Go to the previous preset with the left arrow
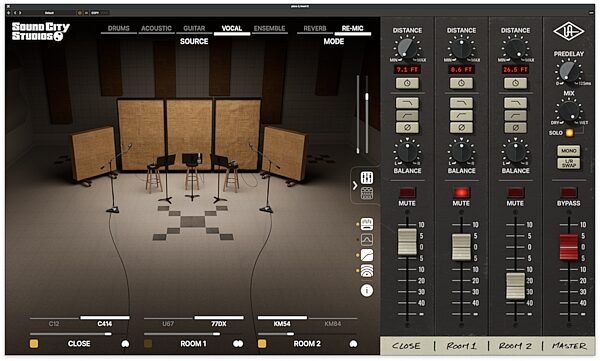The image size is (600, 361). point(15,13)
